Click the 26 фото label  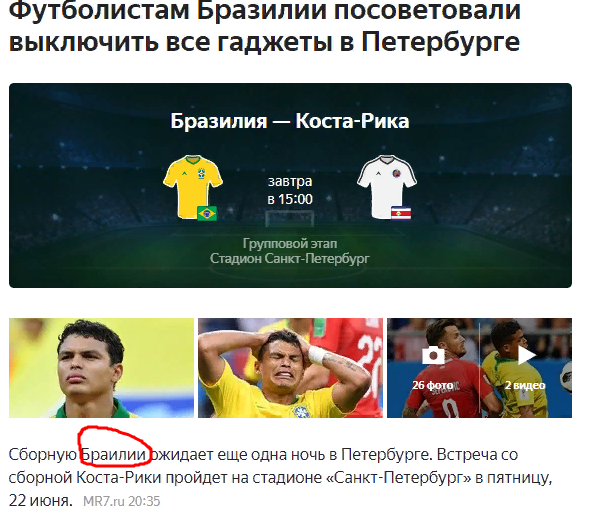pyautogui.click(x=433, y=385)
